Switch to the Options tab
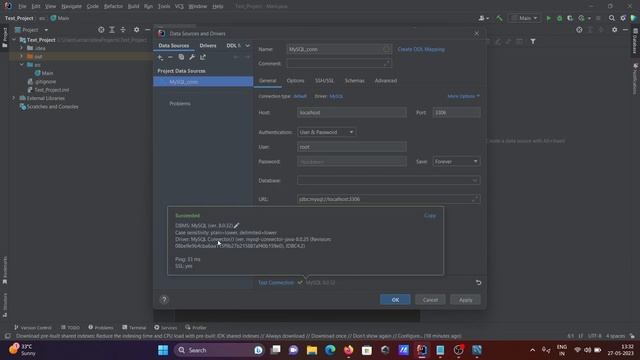The width and height of the screenshot is (640, 360). coord(295,81)
